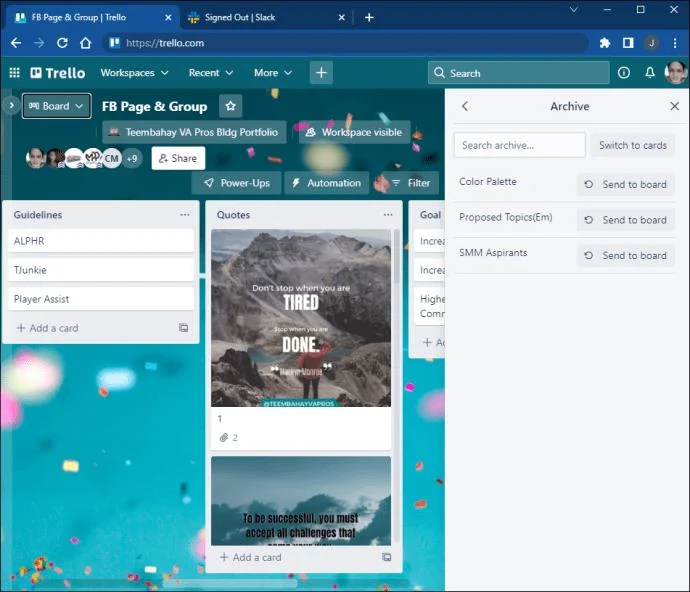Select the FB Page & Group Trello tab

(x=91, y=17)
